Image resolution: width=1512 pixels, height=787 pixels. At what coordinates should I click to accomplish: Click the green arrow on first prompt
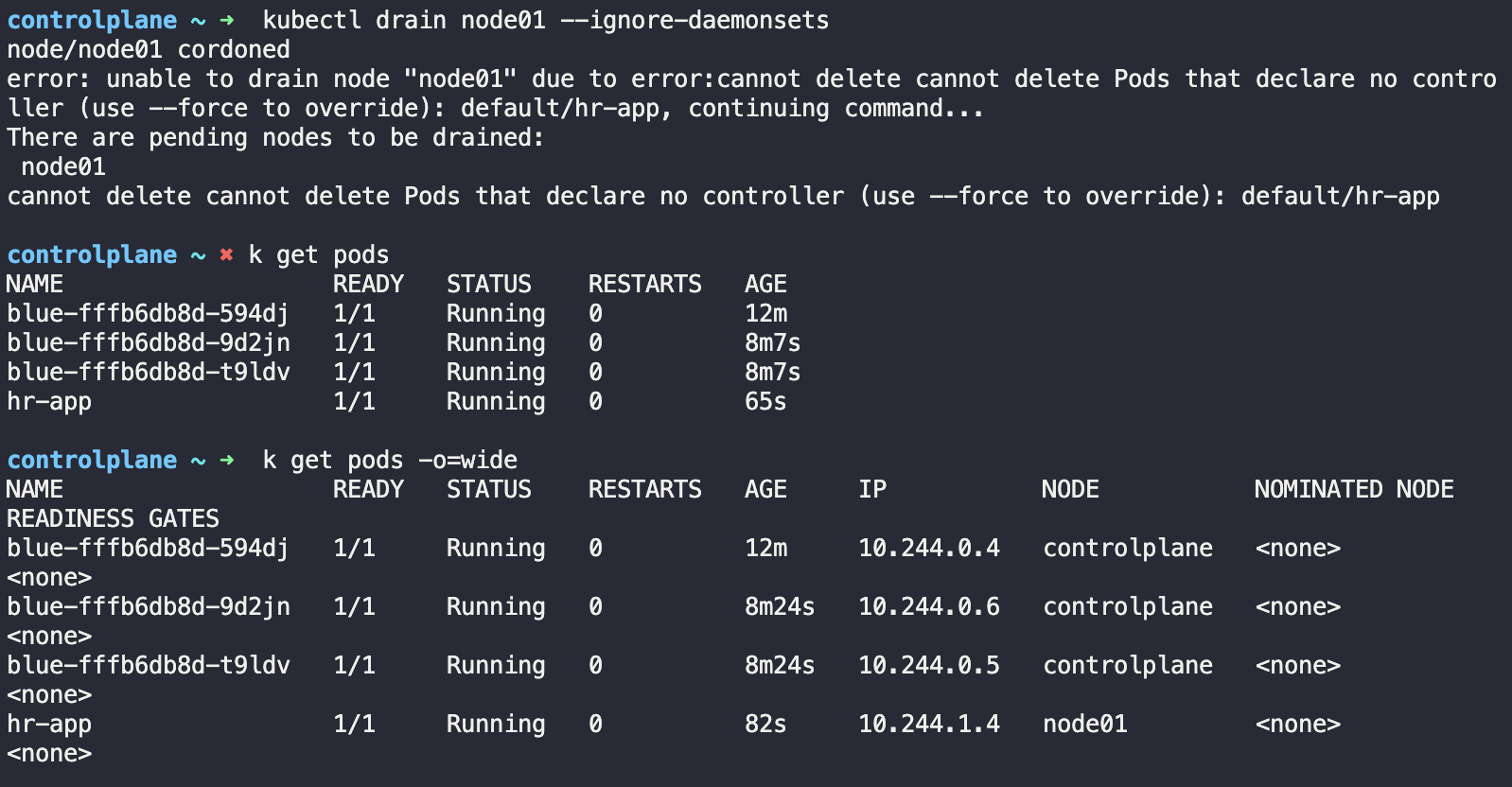(x=226, y=20)
